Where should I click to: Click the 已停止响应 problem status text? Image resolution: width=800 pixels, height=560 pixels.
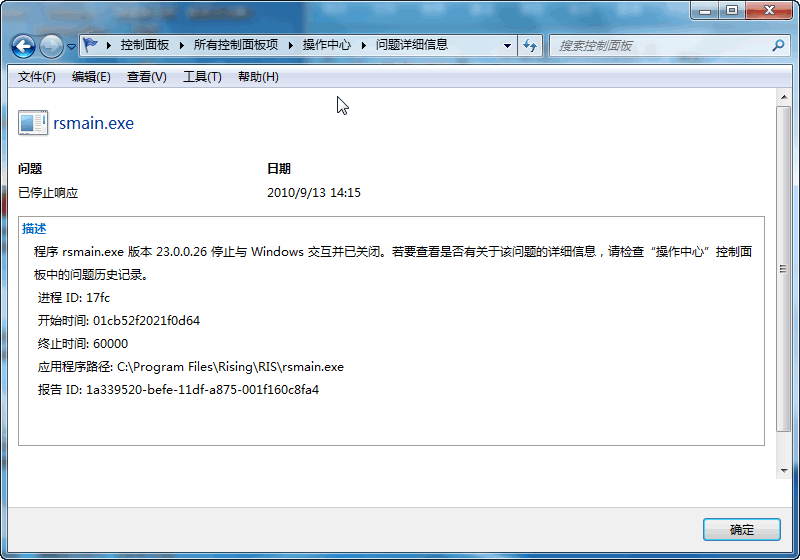point(48,193)
